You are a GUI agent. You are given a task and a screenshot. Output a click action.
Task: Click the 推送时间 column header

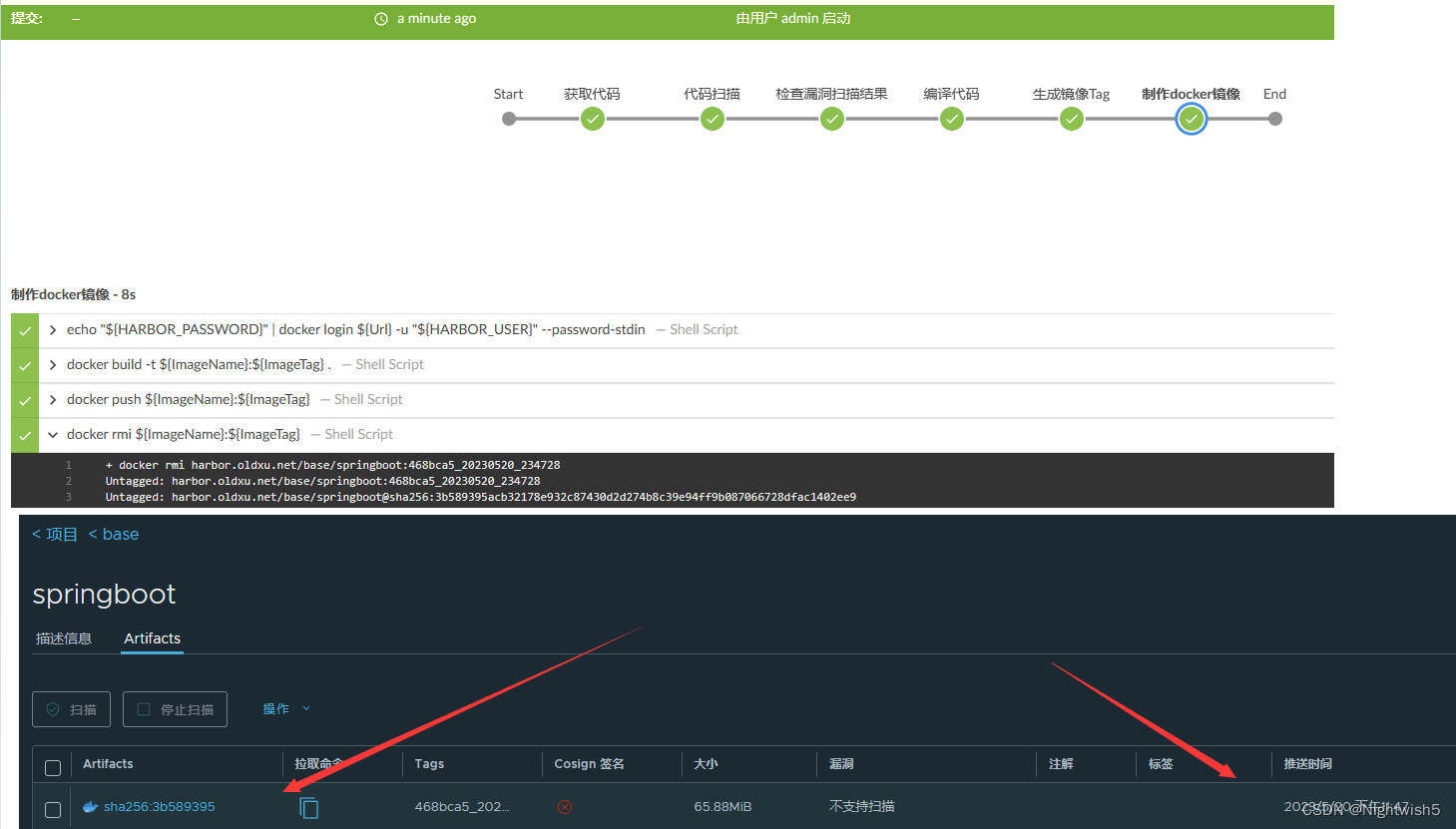(x=1307, y=764)
